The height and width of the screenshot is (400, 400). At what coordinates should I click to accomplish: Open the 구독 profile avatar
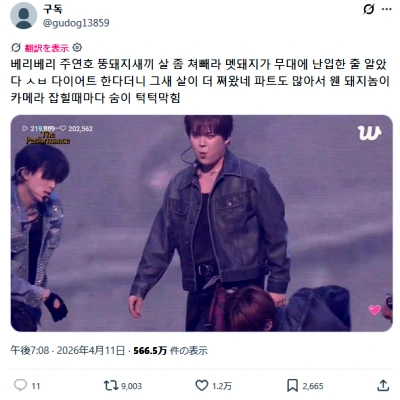point(24,16)
